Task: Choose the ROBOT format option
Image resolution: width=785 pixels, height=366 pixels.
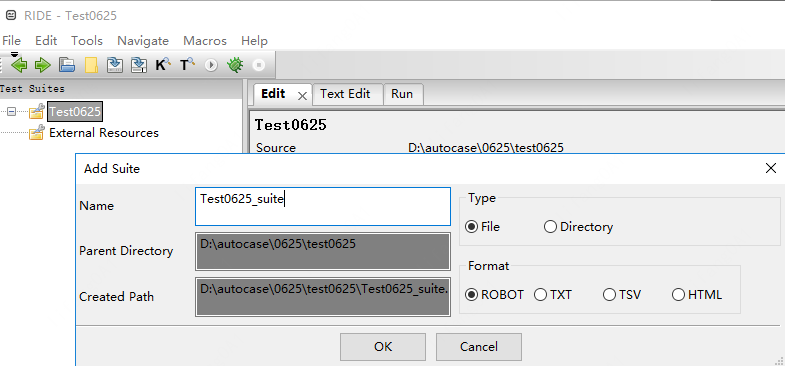Action: coord(471,295)
